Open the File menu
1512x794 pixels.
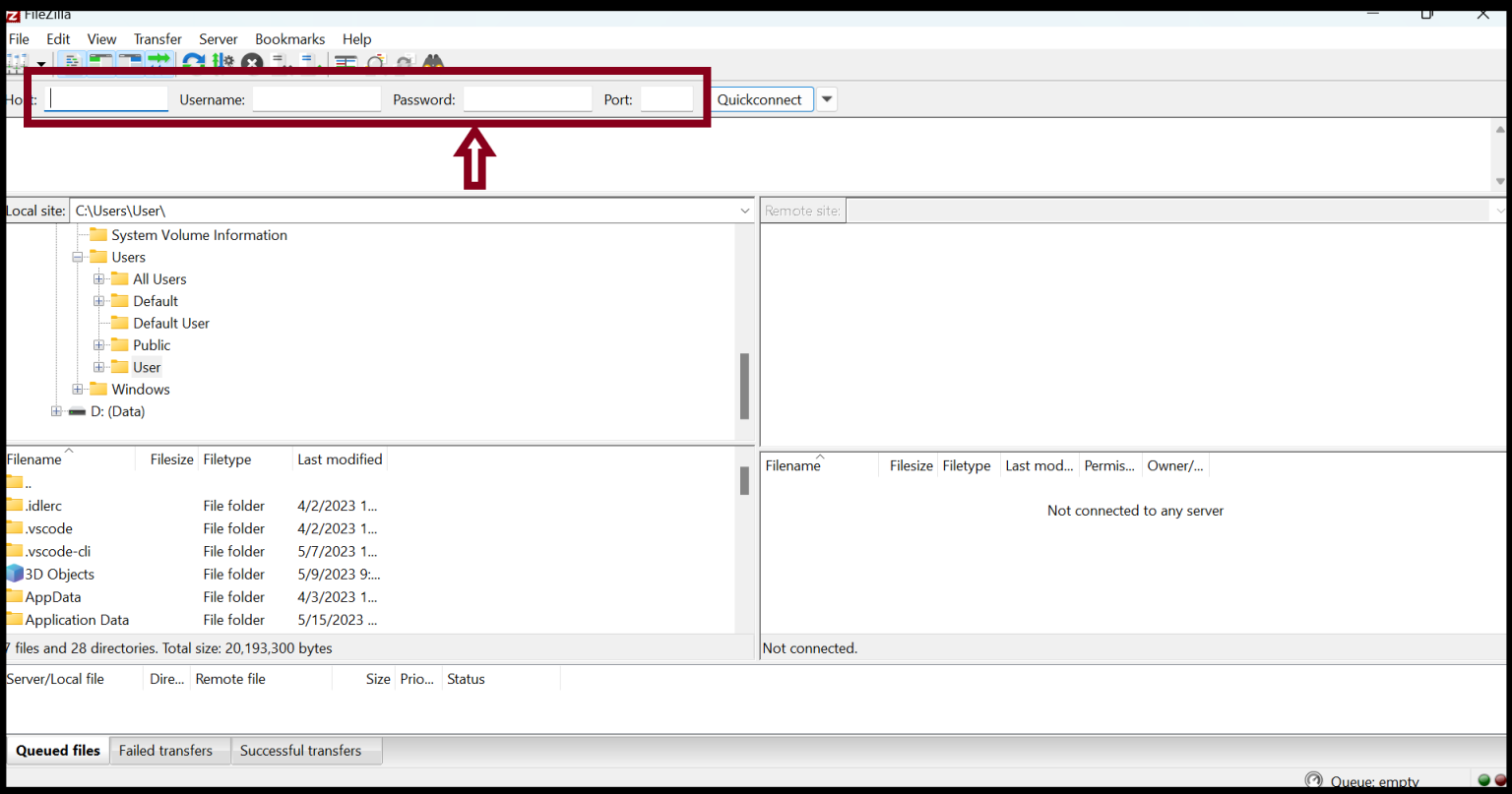[19, 38]
